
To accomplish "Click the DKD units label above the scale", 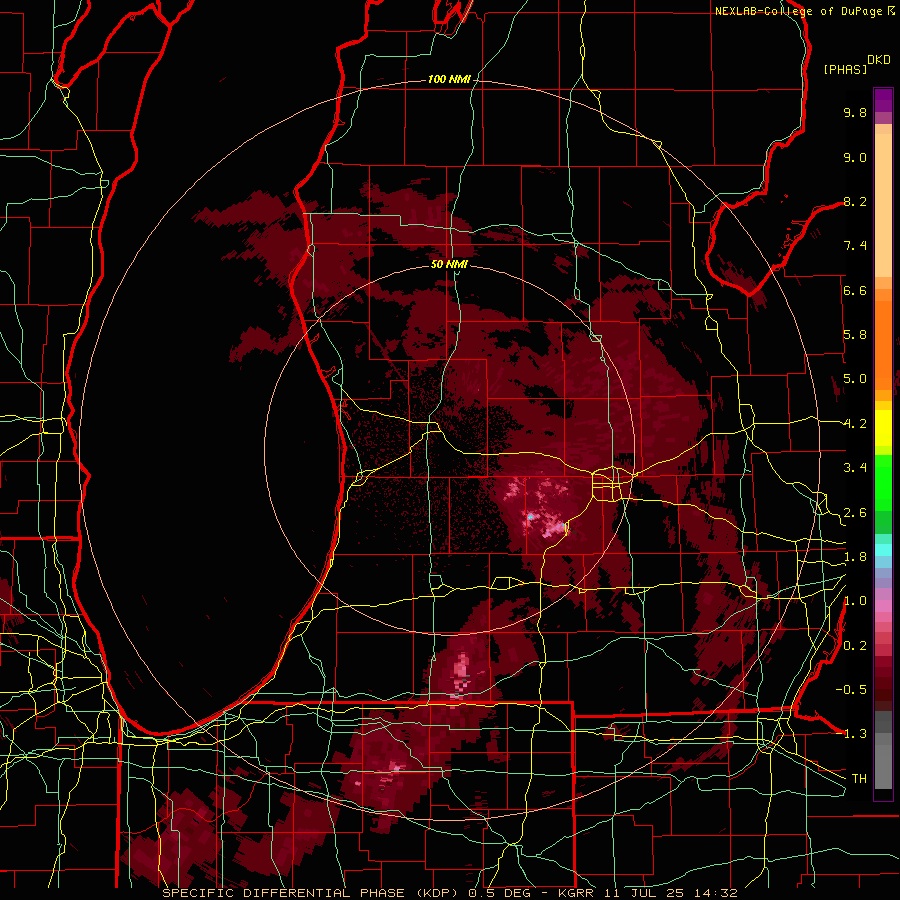I will [x=879, y=60].
